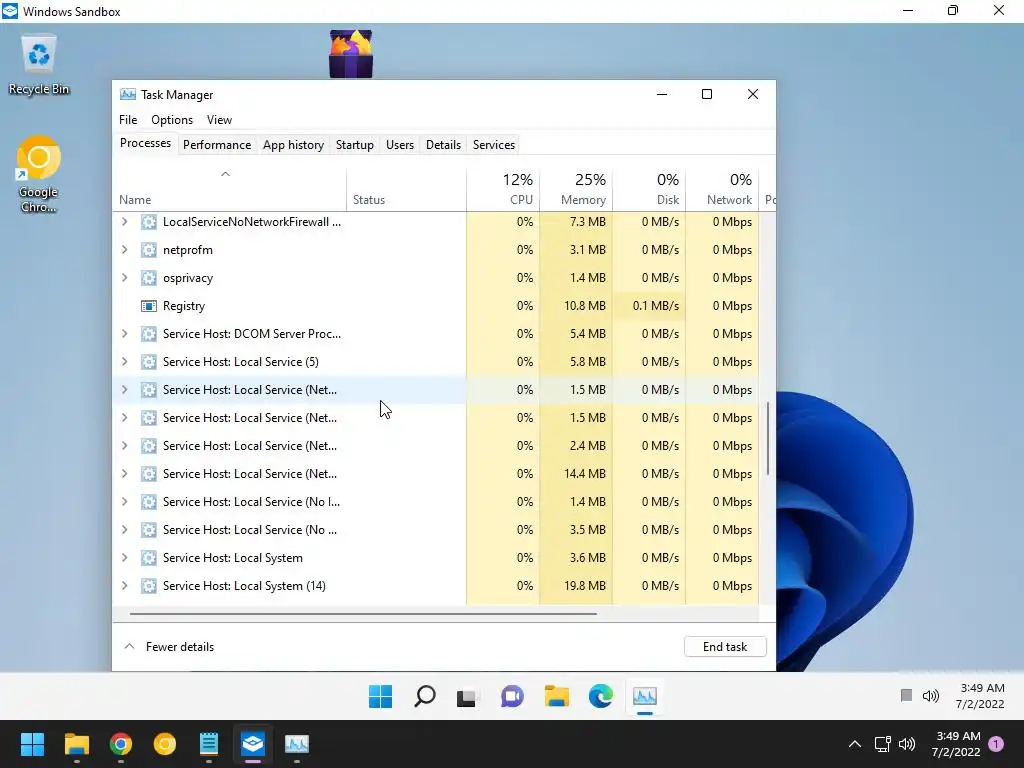1024x768 pixels.
Task: Click Windows Sandbox icon on the host taskbar
Action: tap(253, 744)
